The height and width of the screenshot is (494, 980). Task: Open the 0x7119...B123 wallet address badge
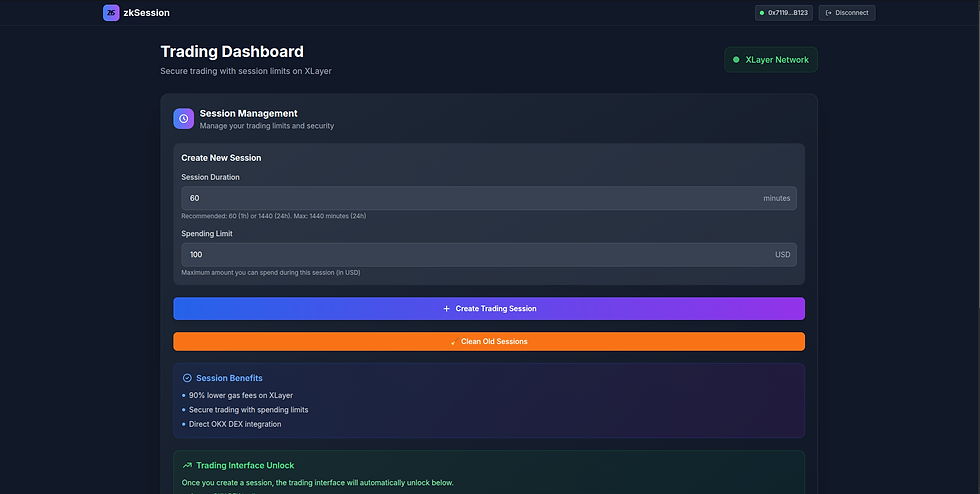(784, 13)
